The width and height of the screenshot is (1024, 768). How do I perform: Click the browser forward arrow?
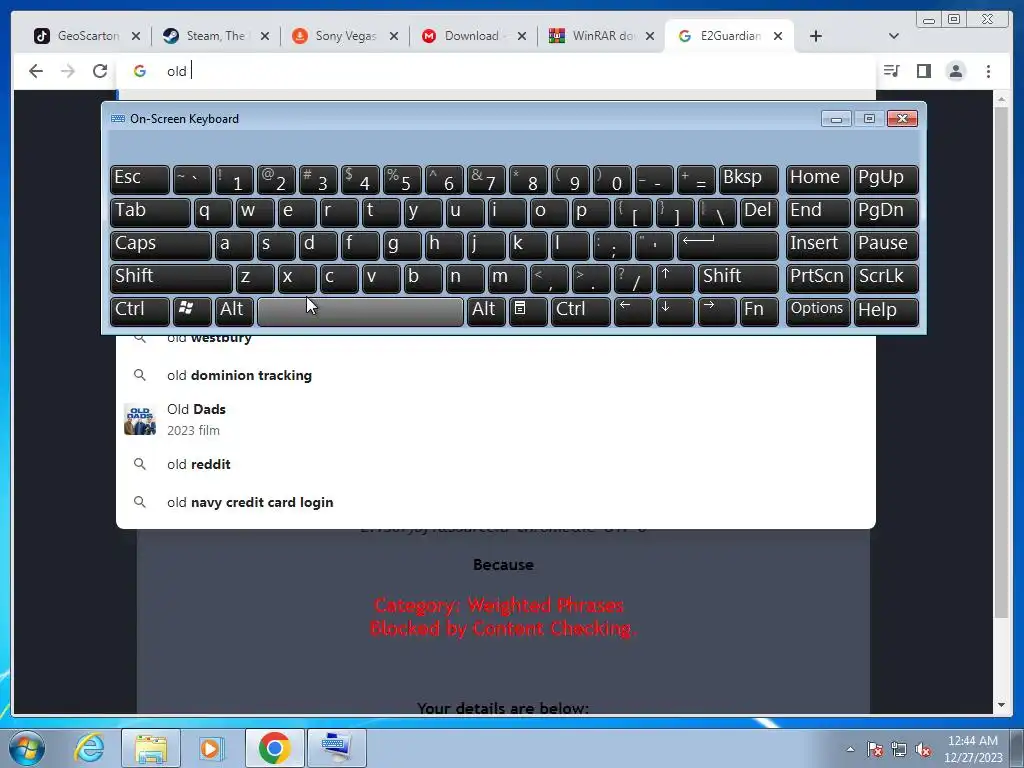[68, 71]
